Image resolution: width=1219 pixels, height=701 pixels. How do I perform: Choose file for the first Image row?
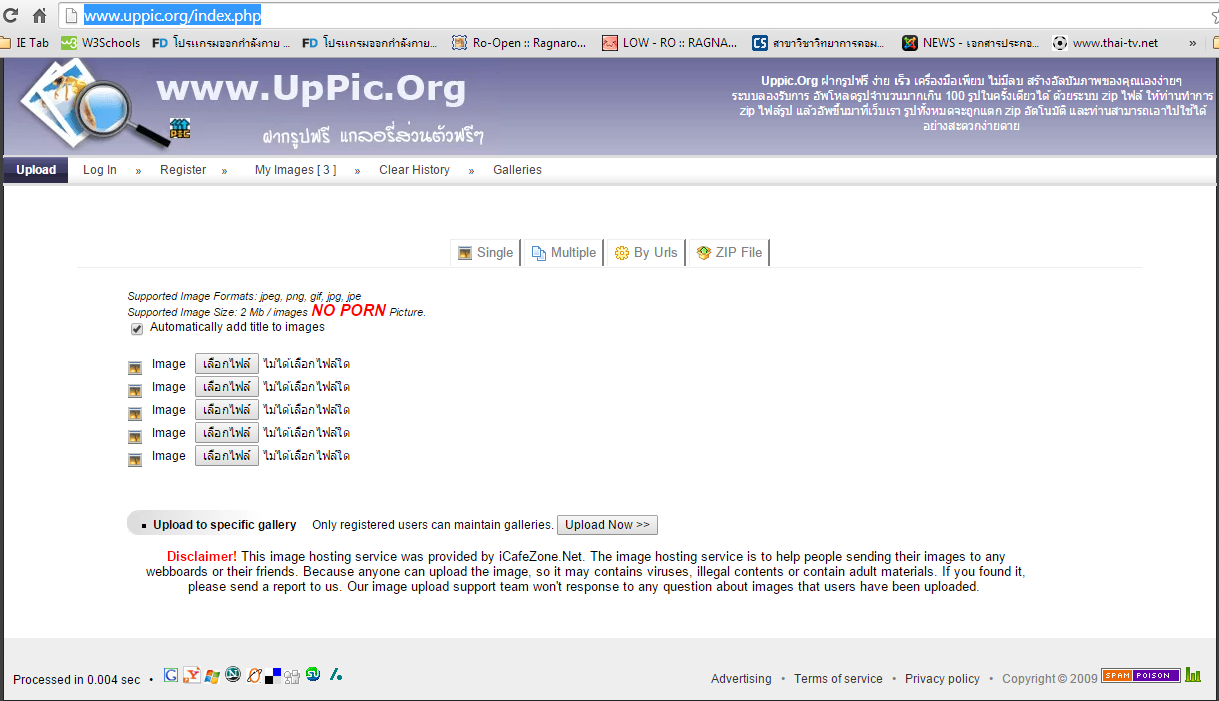227,364
